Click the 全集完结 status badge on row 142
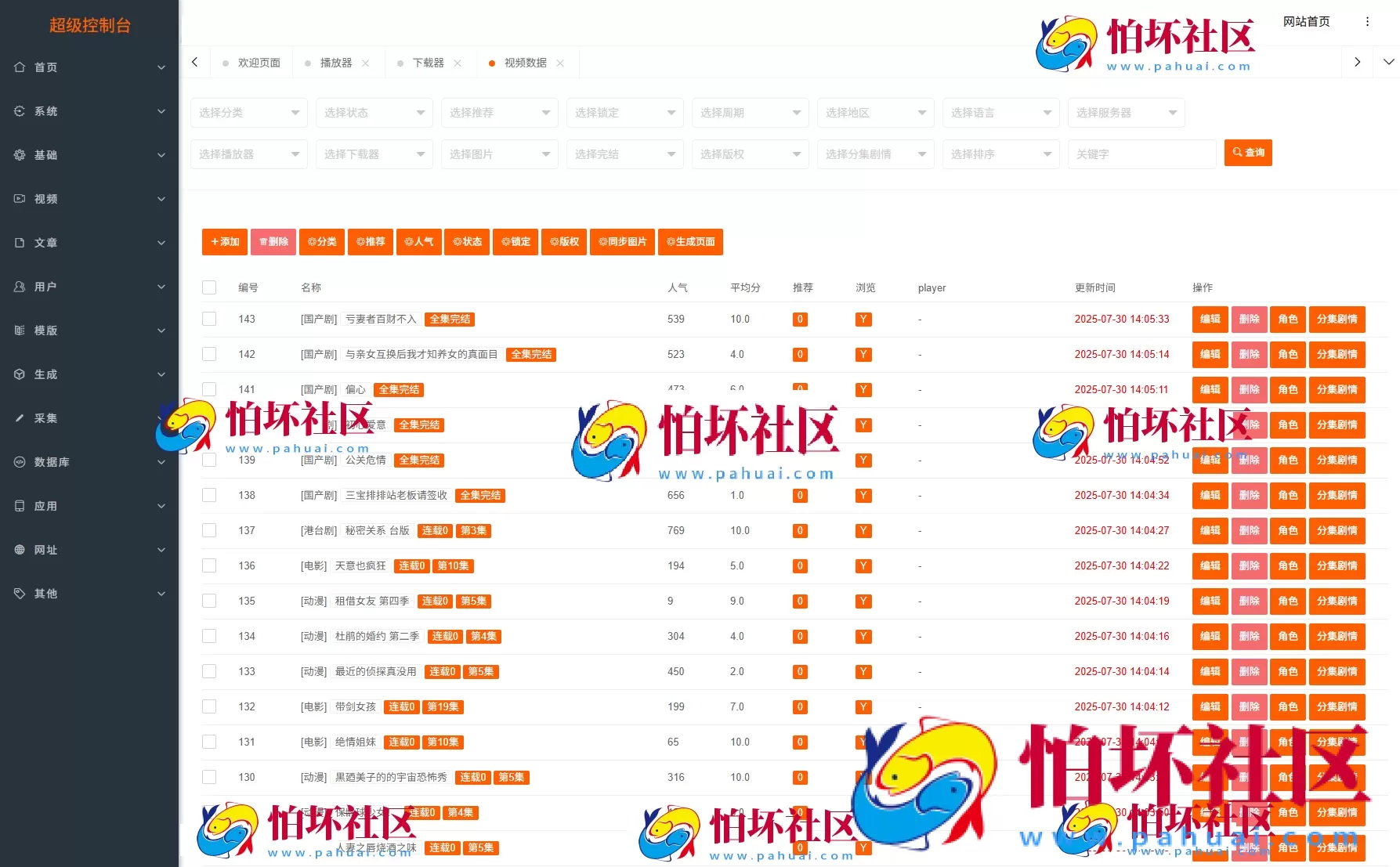 tap(531, 354)
